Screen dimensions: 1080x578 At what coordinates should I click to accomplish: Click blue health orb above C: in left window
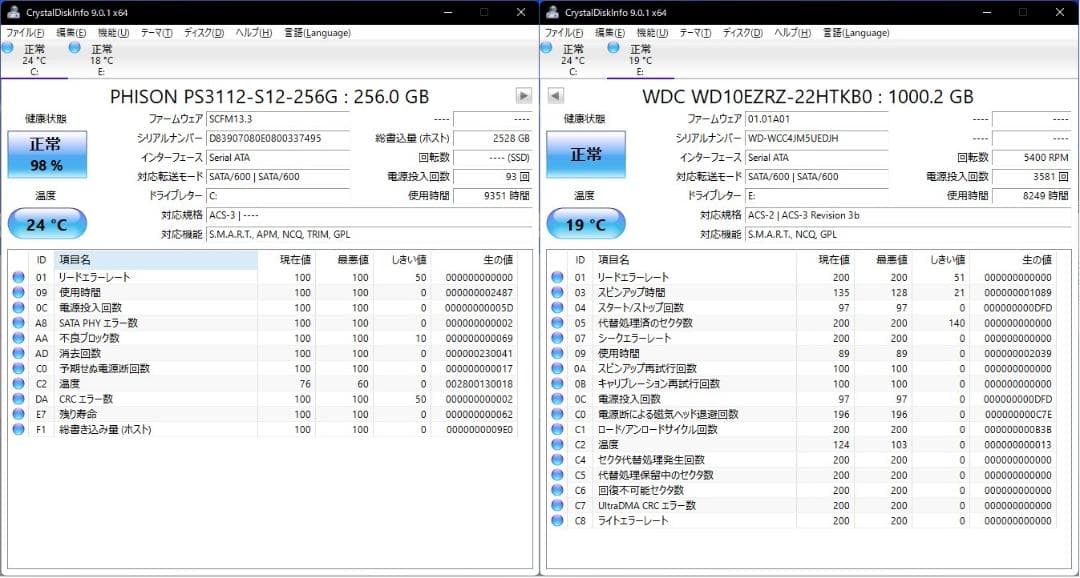coord(7,48)
